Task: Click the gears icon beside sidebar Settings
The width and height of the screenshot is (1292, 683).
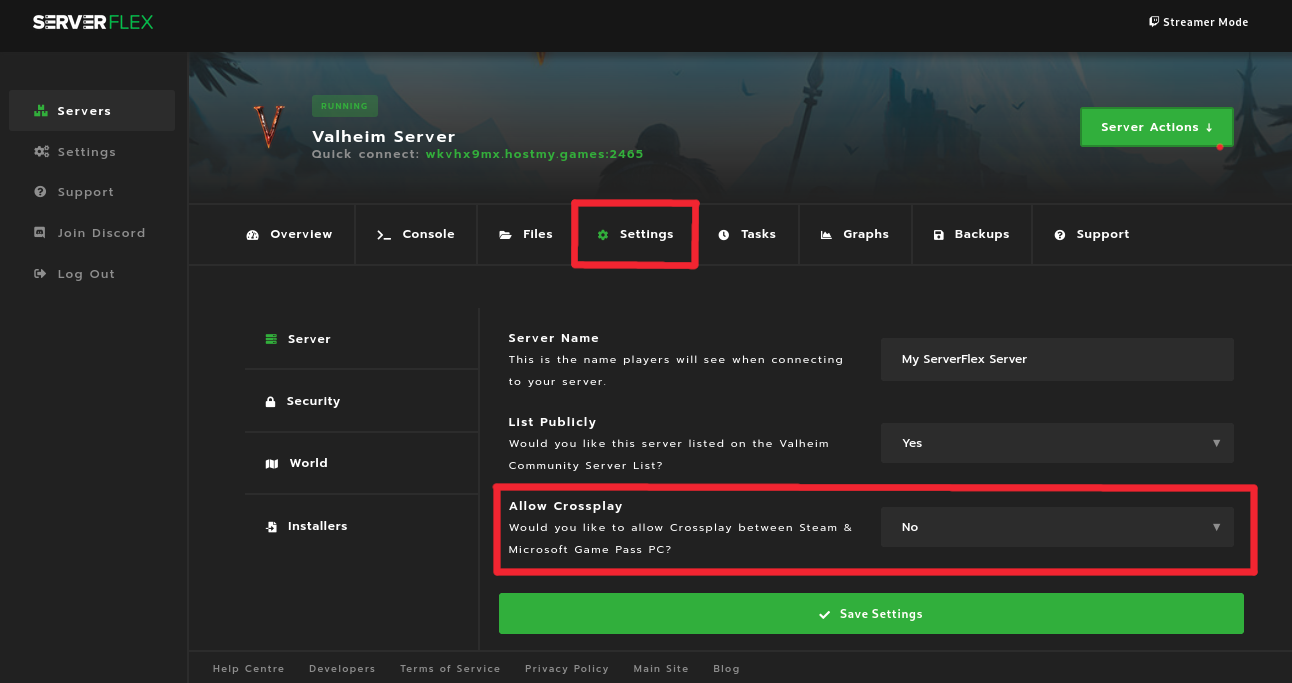Action: point(41,152)
